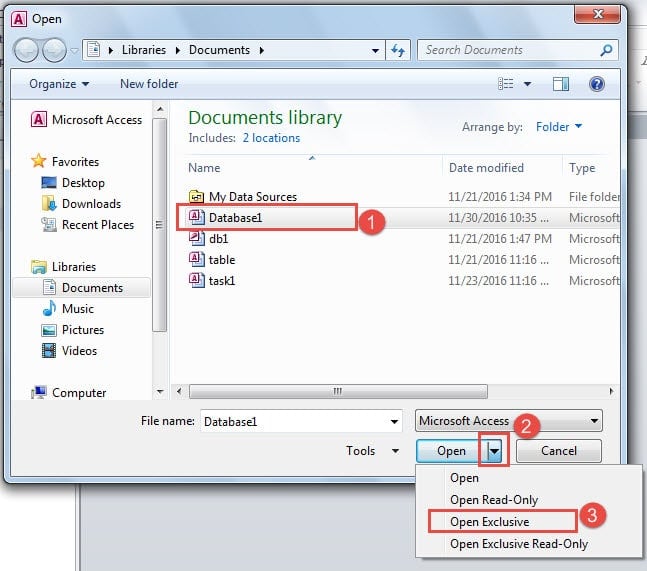This screenshot has height=571, width=647.
Task: Open the Organize dropdown menu
Action: [x=59, y=84]
